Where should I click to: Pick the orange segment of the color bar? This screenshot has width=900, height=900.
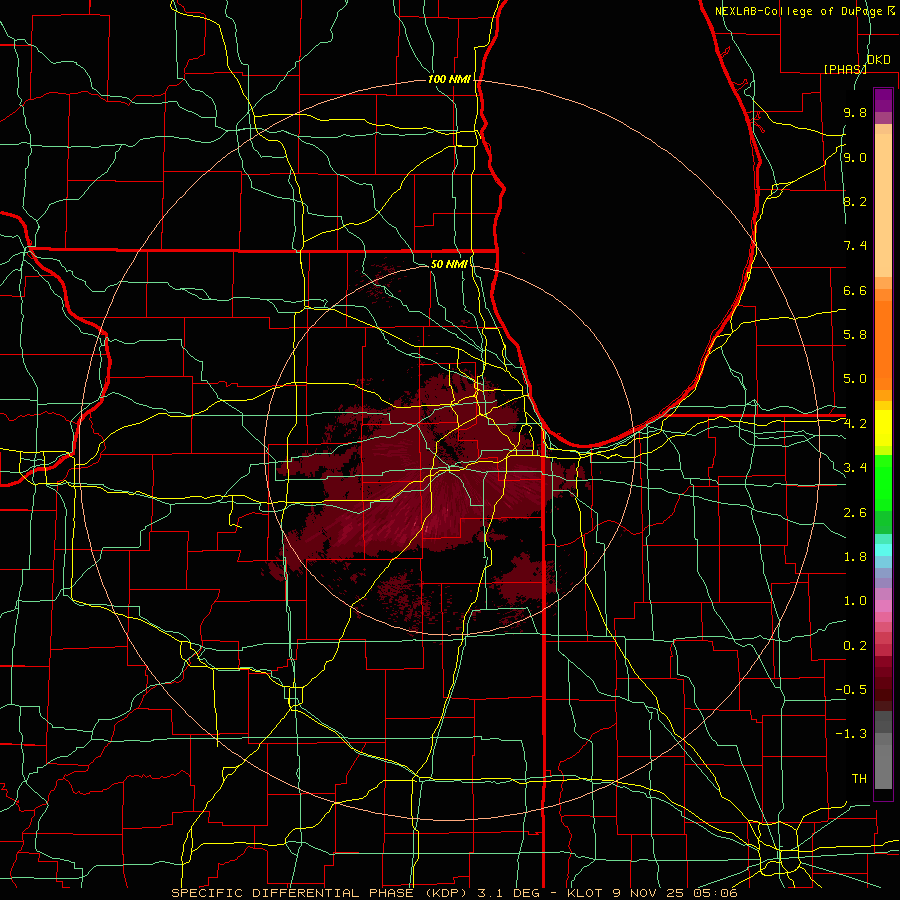coord(883,344)
